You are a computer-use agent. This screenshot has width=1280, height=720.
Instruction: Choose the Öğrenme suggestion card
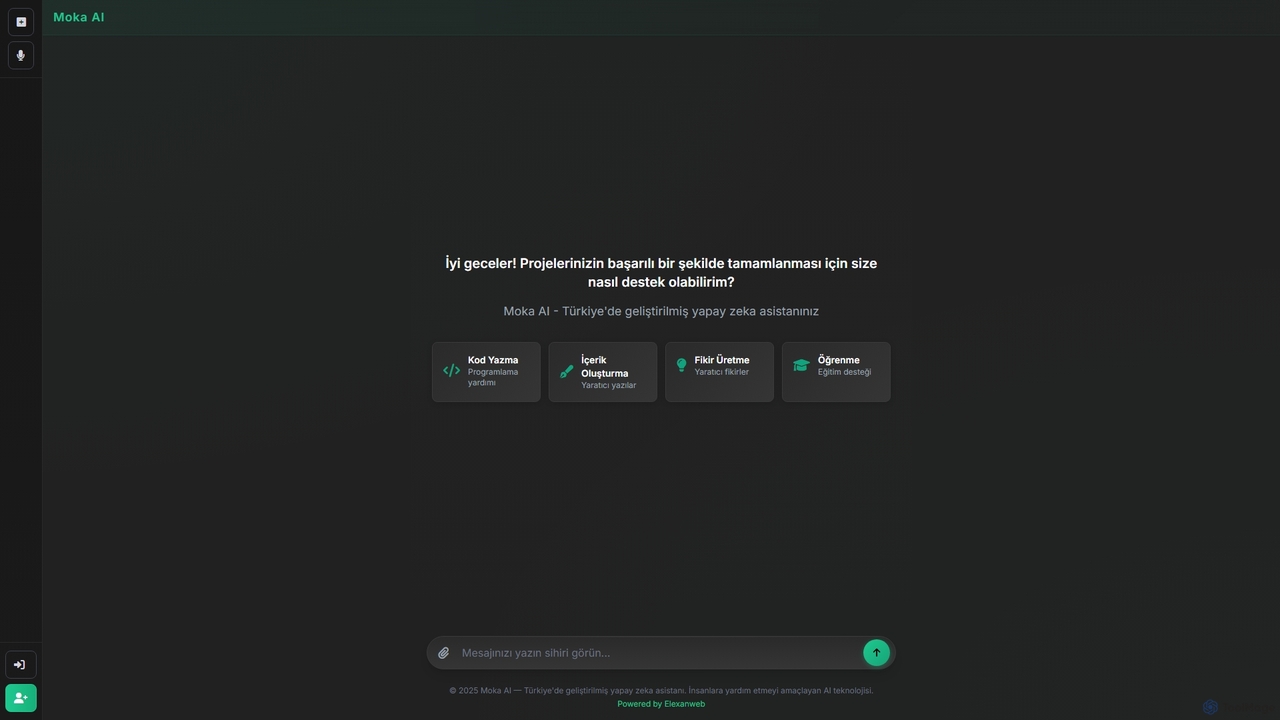[x=836, y=372]
